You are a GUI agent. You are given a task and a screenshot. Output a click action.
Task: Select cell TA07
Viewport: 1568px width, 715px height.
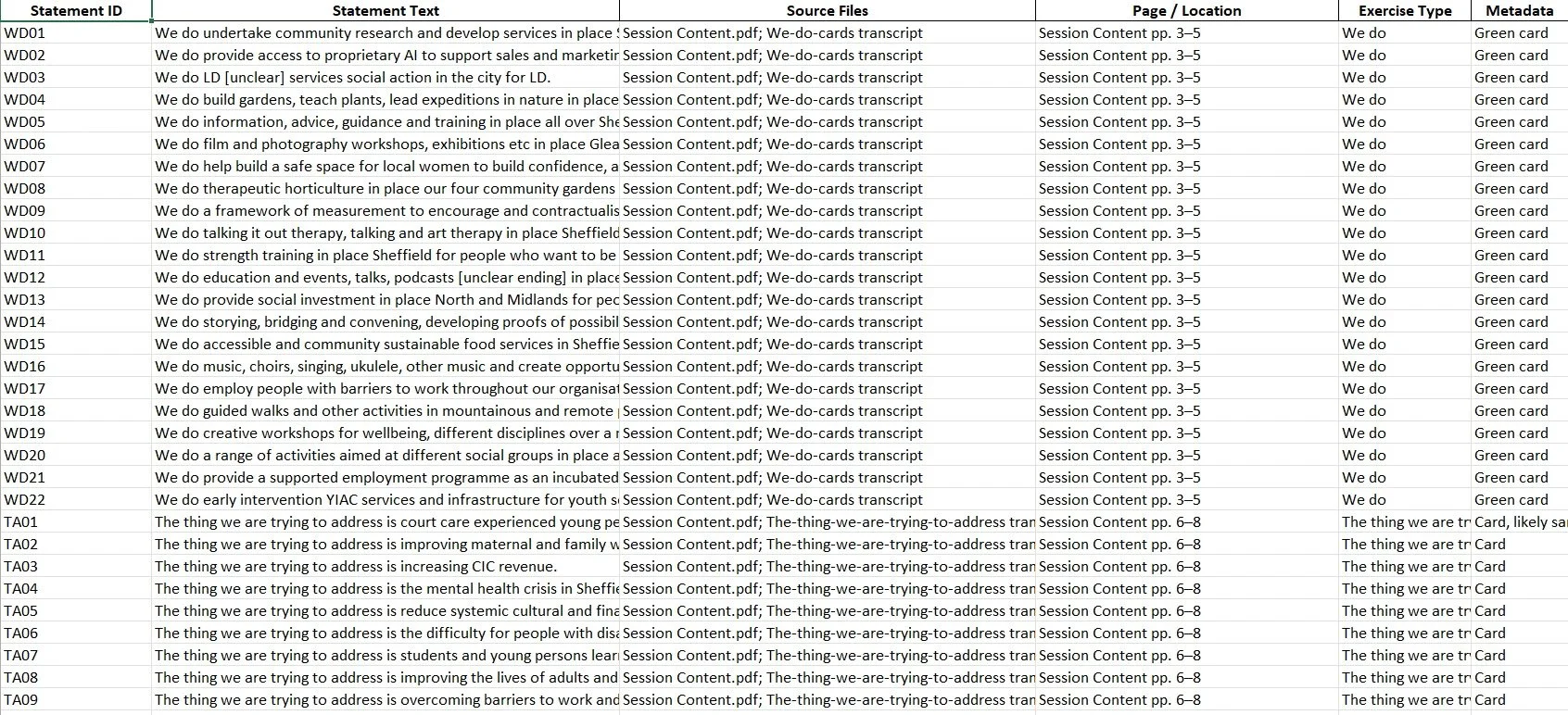[76, 655]
